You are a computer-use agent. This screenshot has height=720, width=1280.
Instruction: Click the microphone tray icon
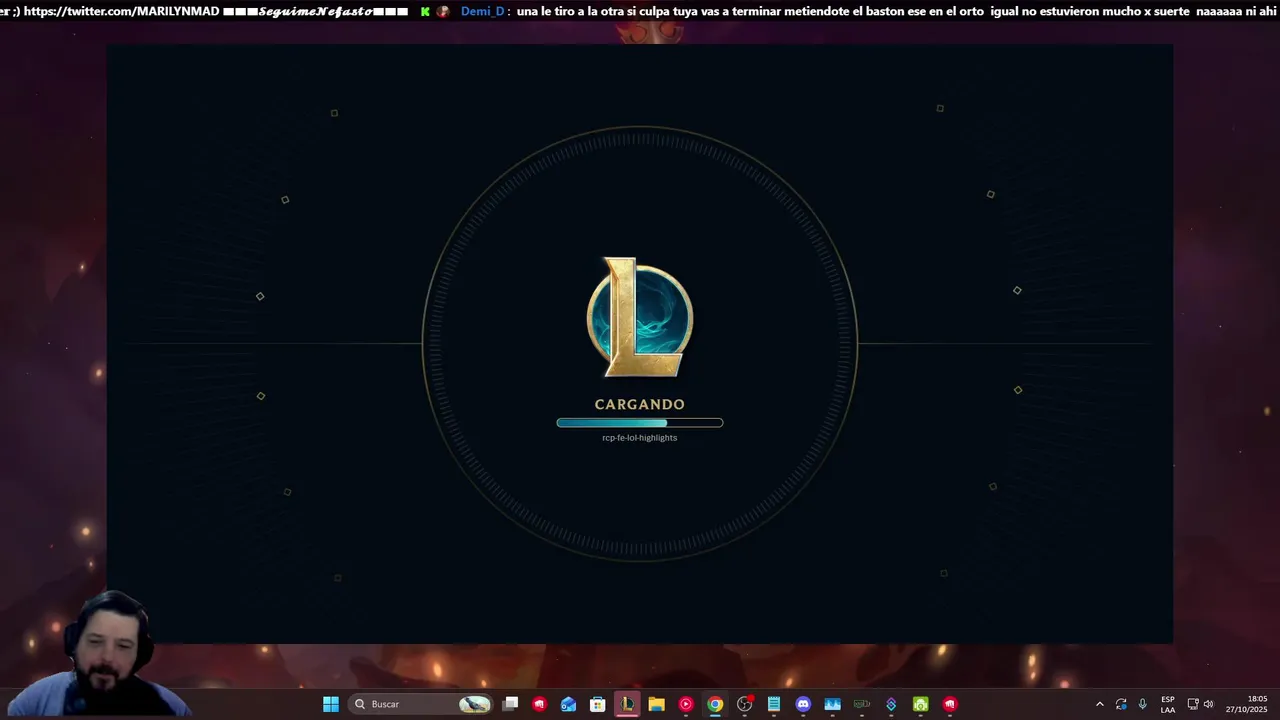(1142, 704)
